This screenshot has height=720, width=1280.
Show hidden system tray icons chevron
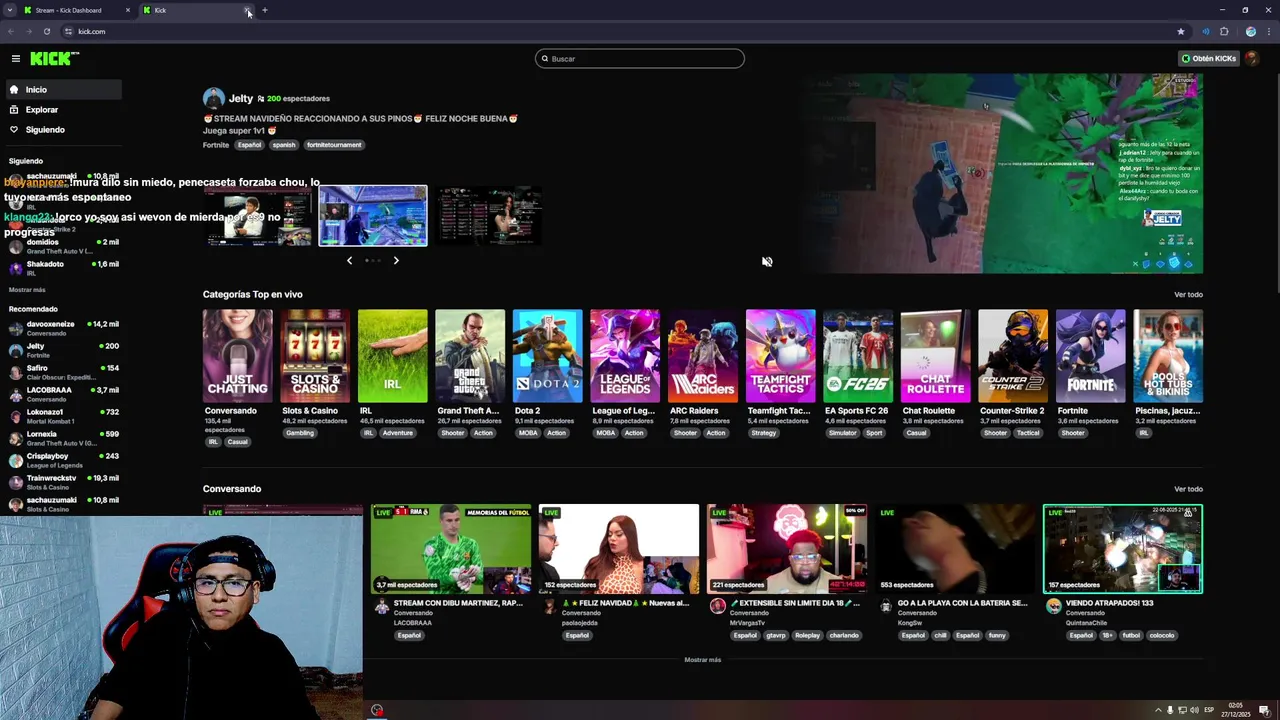[x=1159, y=710]
